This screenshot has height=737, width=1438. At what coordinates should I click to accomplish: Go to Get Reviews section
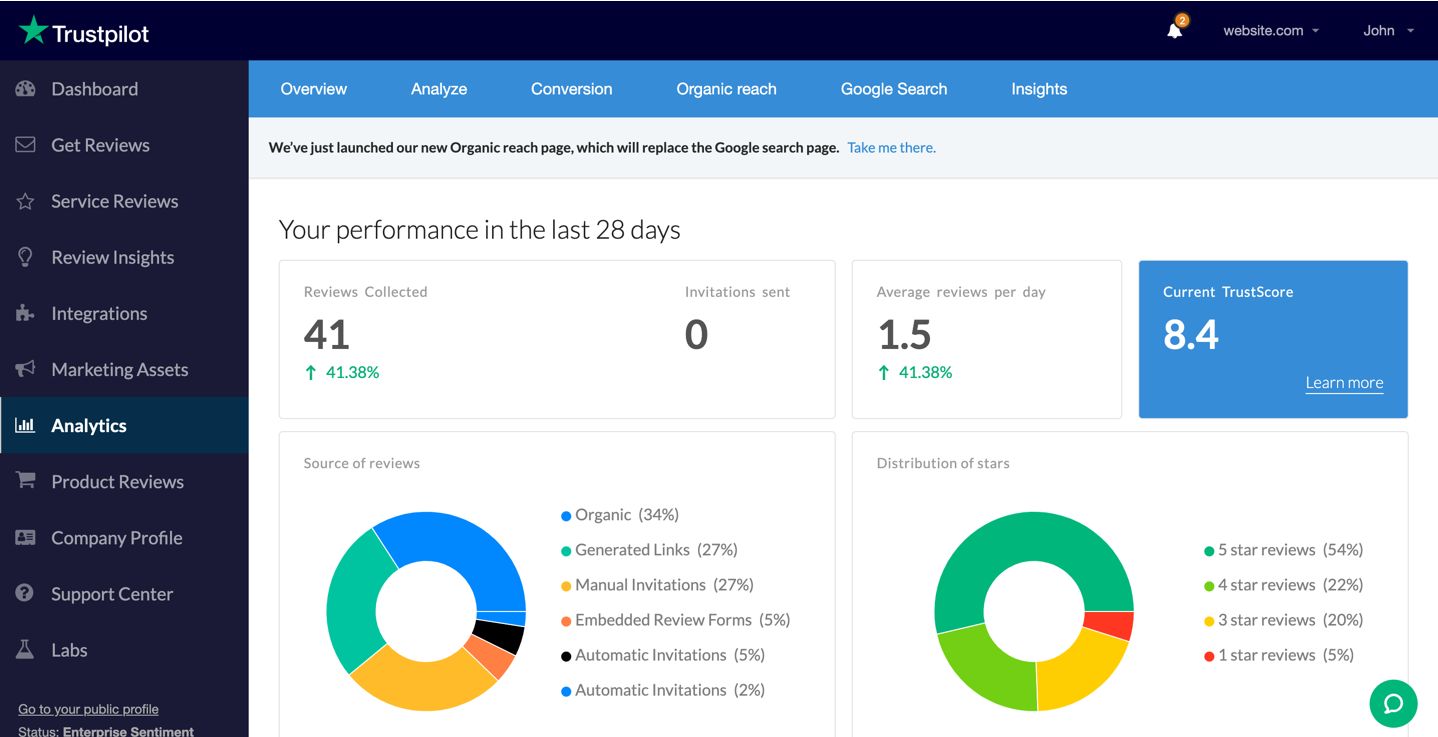[x=124, y=145]
